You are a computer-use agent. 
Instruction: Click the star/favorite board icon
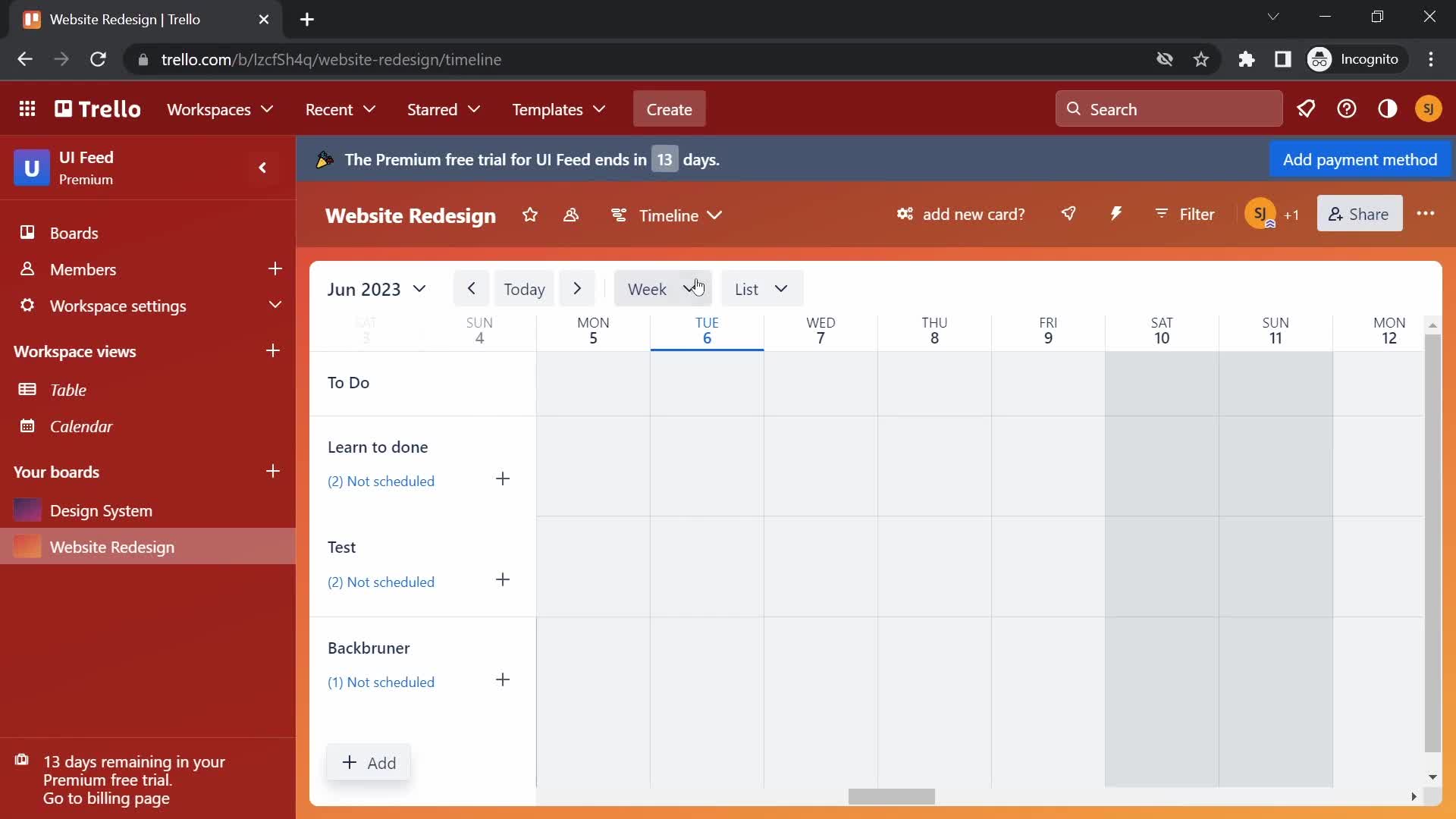530,215
